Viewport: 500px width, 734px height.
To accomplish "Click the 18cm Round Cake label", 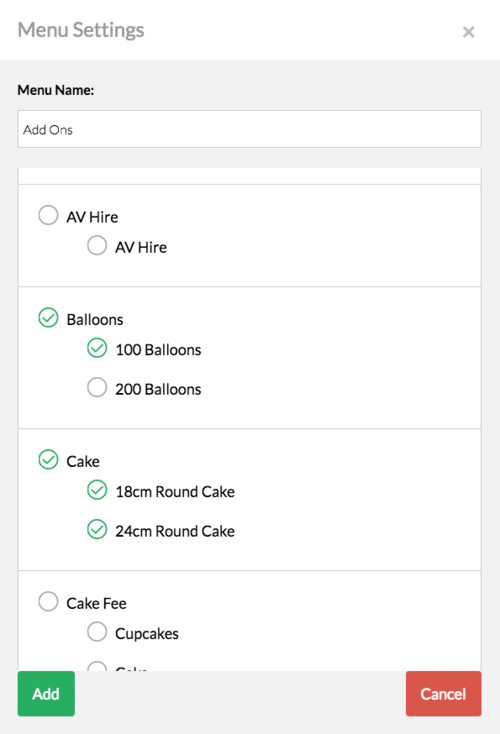I will 175,492.
